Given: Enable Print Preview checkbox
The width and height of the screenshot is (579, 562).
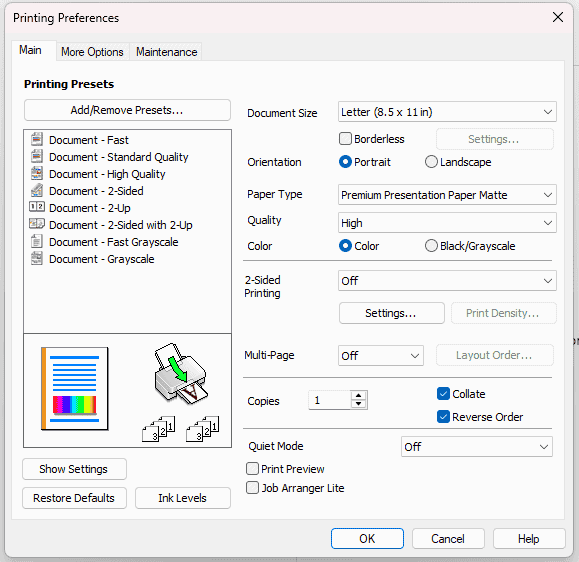Looking at the screenshot, I should click(252, 469).
